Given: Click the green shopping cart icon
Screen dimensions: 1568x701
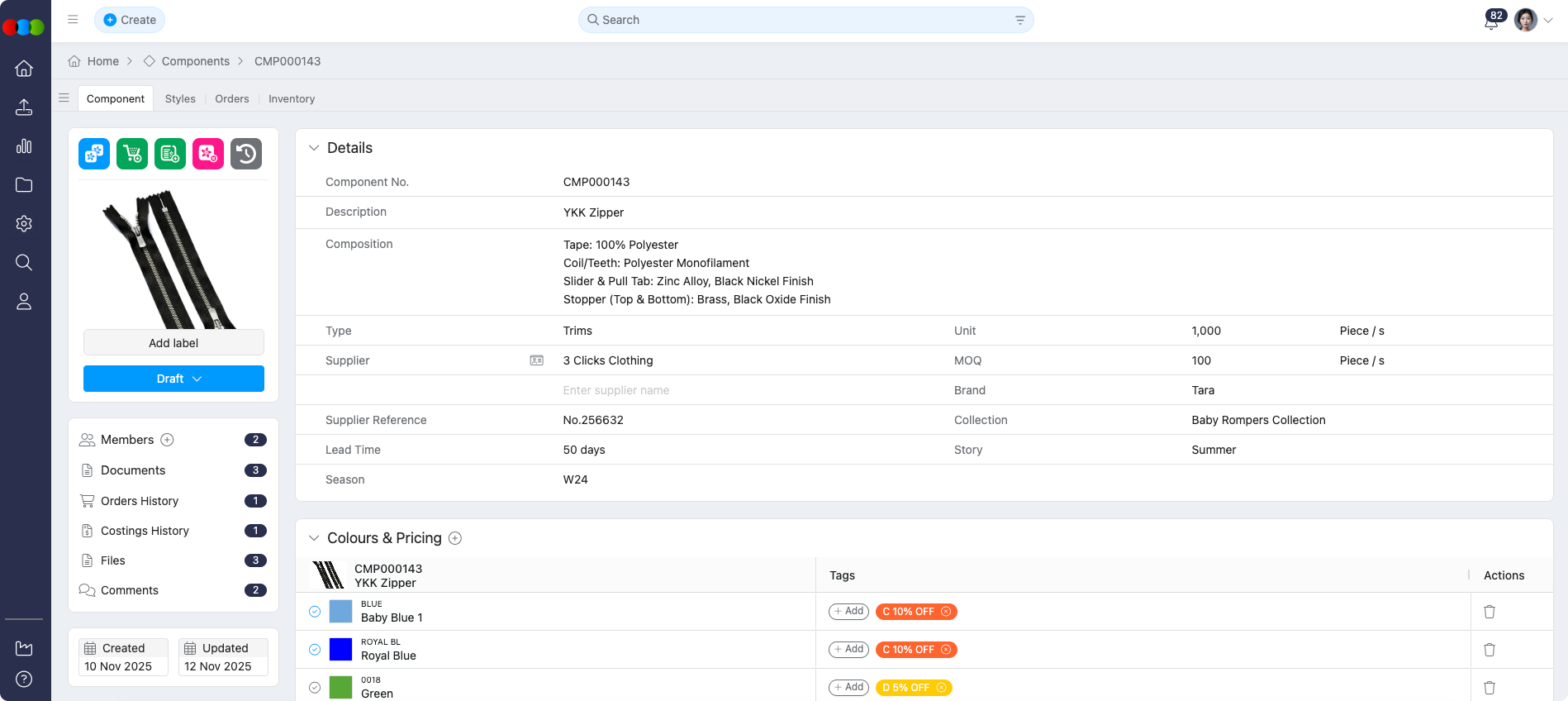Looking at the screenshot, I should pyautogui.click(x=132, y=154).
